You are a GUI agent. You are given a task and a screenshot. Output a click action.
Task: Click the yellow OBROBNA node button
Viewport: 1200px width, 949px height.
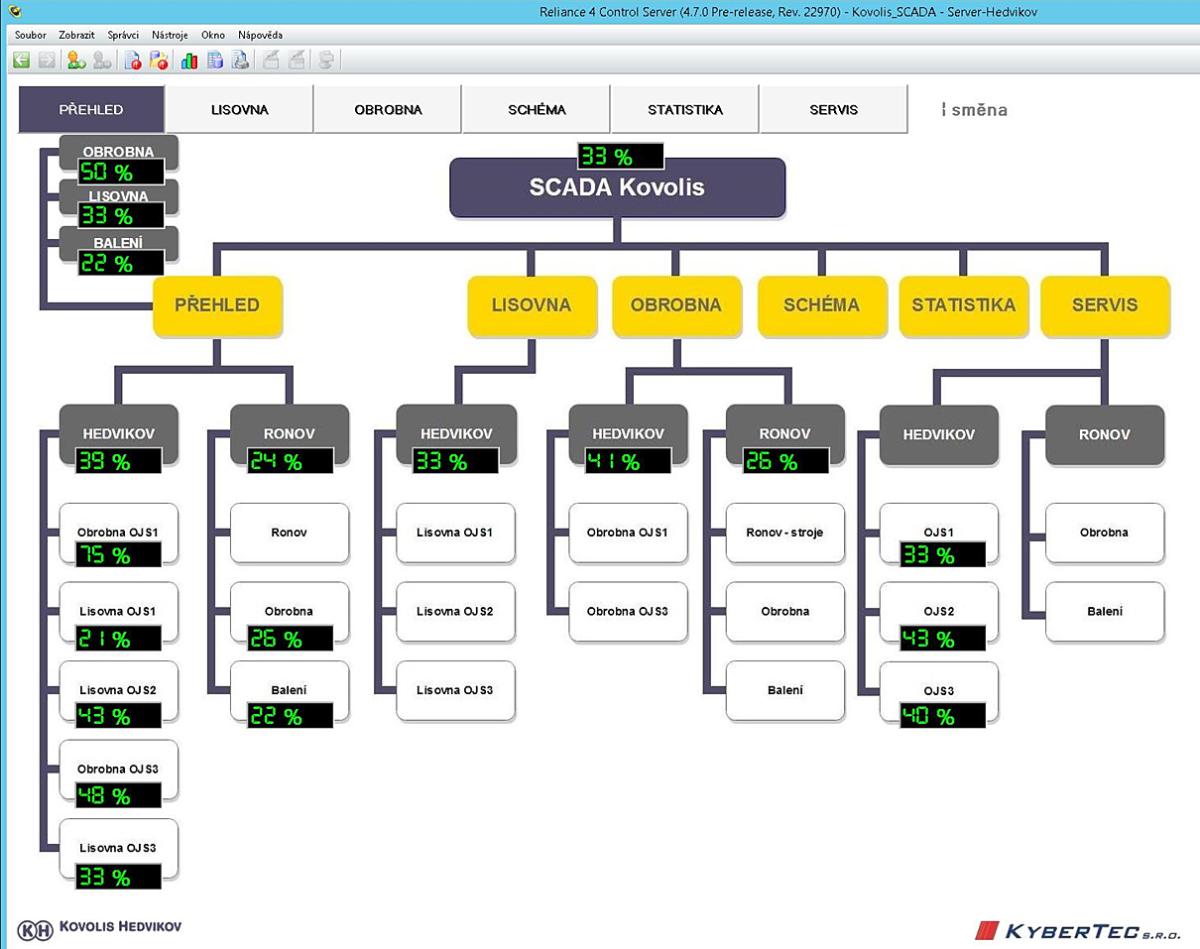(676, 305)
